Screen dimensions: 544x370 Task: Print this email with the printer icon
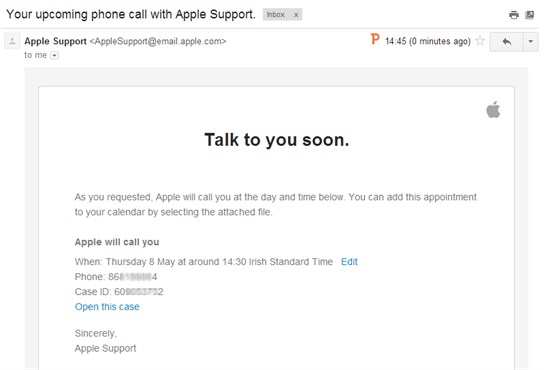coord(514,15)
